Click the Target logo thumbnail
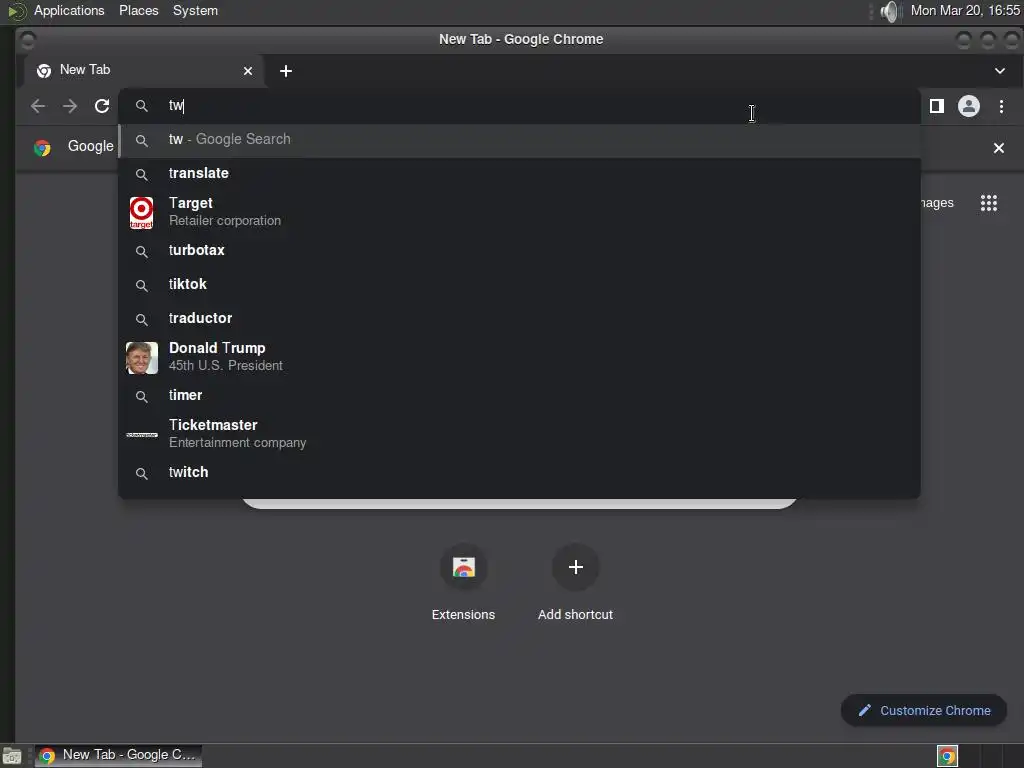The image size is (1024, 768). 142,212
